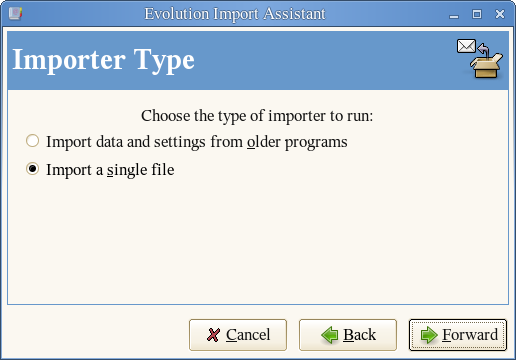Click the 'Choose the type of importer' text
Screen dimensions: 516x360
pyautogui.click(x=257, y=116)
